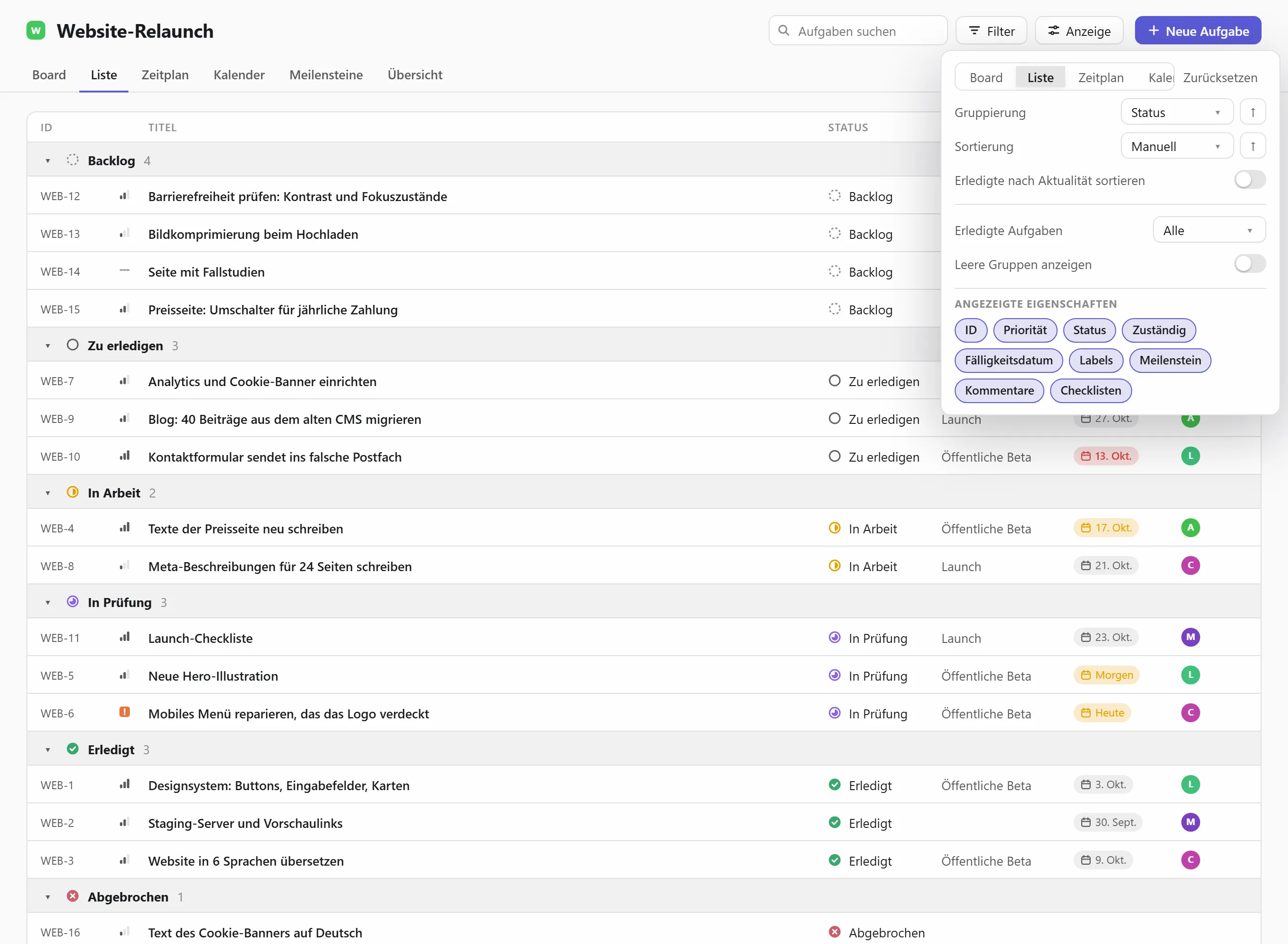Image resolution: width=1288 pixels, height=944 pixels.
Task: Click the no-priority icon of WEB-14
Action: [x=124, y=271]
